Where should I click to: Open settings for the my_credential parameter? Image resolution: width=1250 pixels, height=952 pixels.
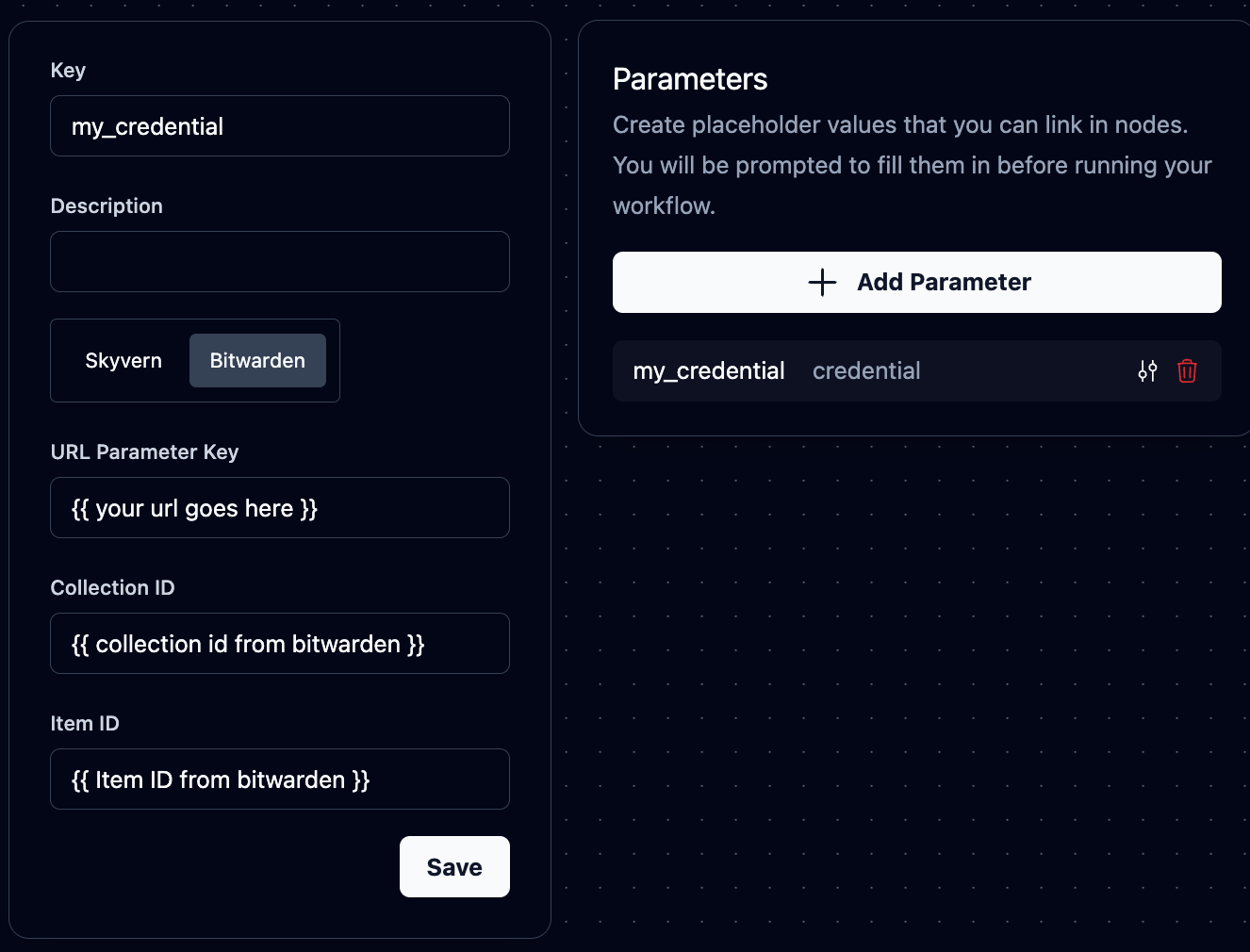[x=1147, y=370]
